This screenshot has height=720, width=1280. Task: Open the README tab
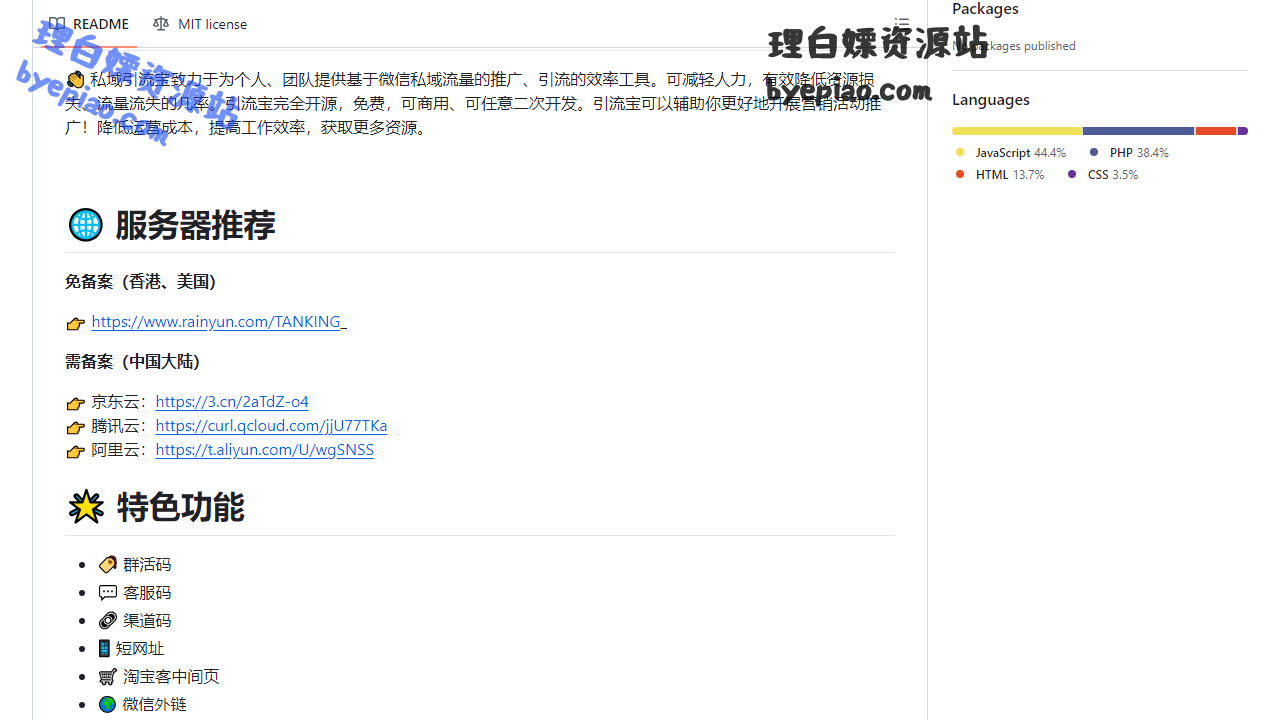[89, 24]
